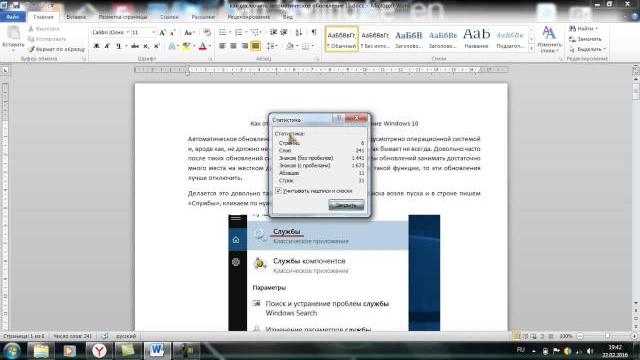
Task: Shrink font size with the small A icon
Action: [x=172, y=33]
